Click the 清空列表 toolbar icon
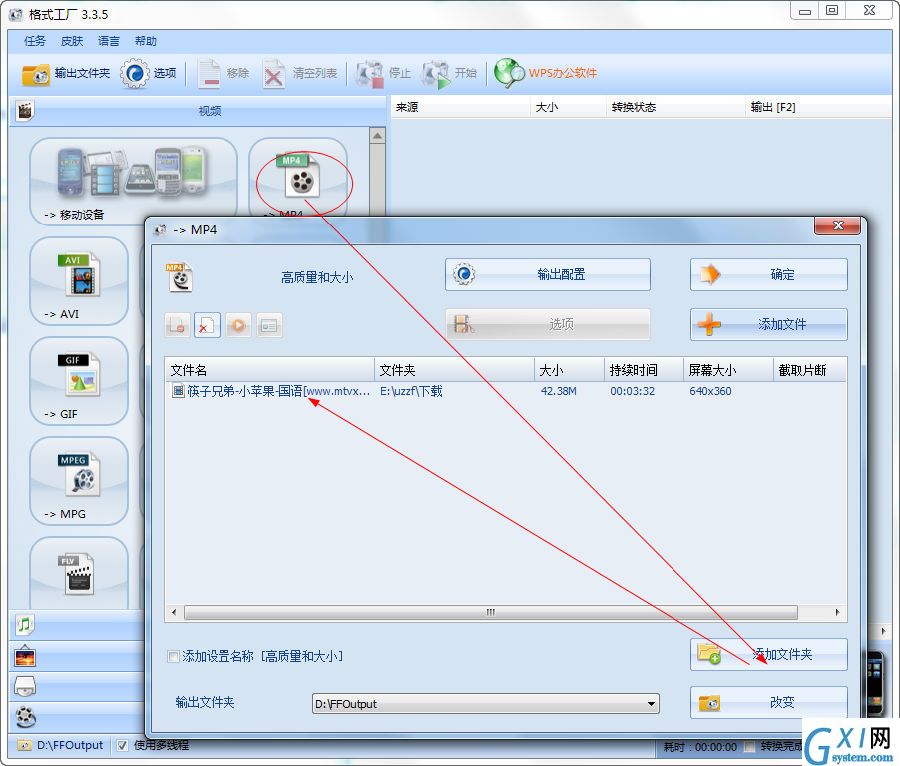The width and height of the screenshot is (900, 766). [x=273, y=73]
